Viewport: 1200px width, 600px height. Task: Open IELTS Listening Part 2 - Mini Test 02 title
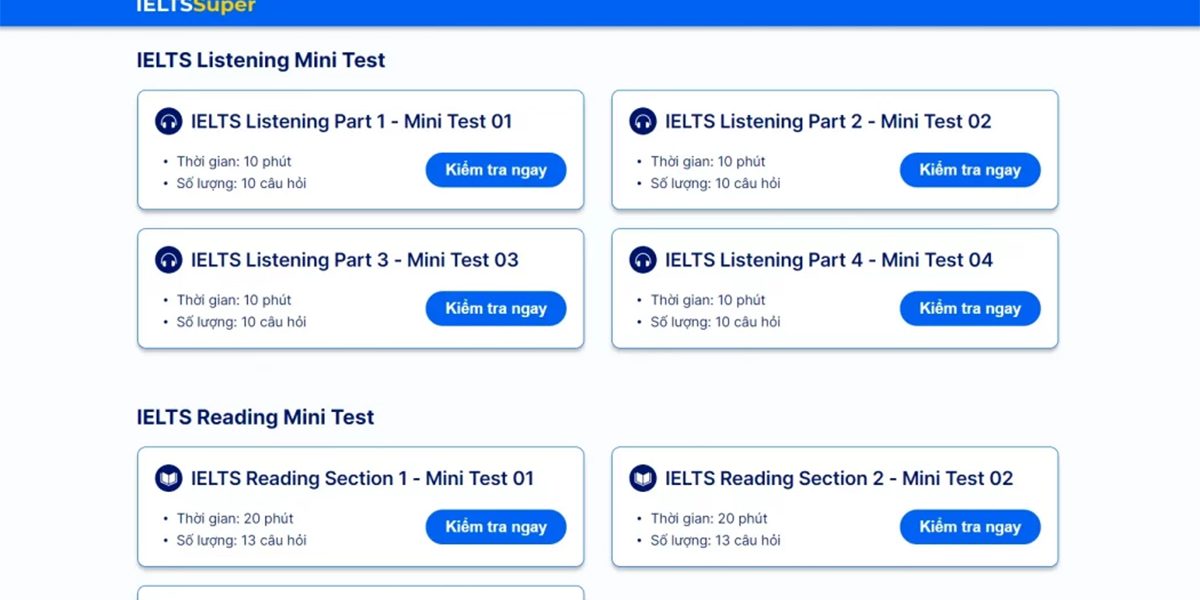click(x=828, y=122)
